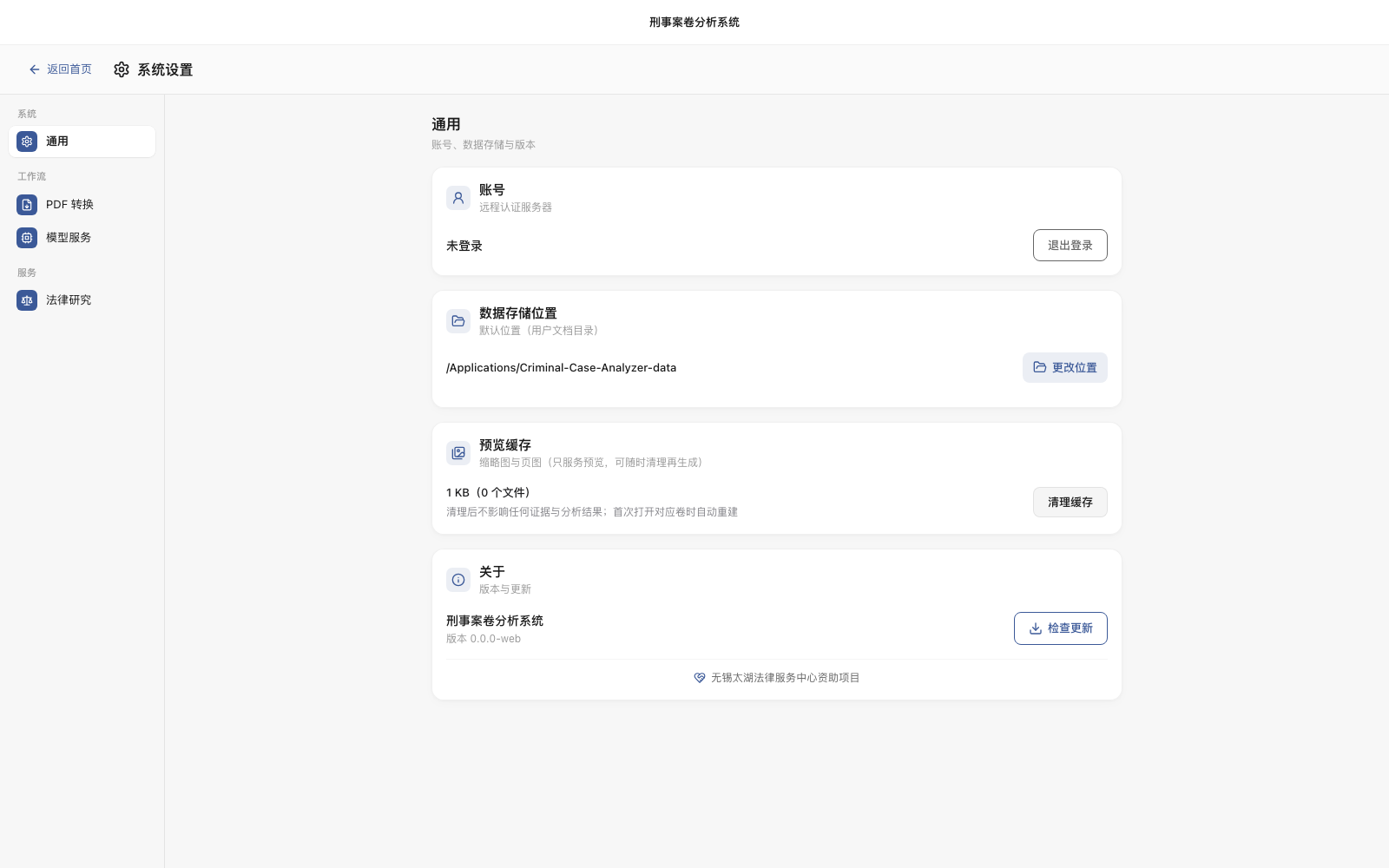
Task: Click the 退出登录 button
Action: click(x=1070, y=246)
